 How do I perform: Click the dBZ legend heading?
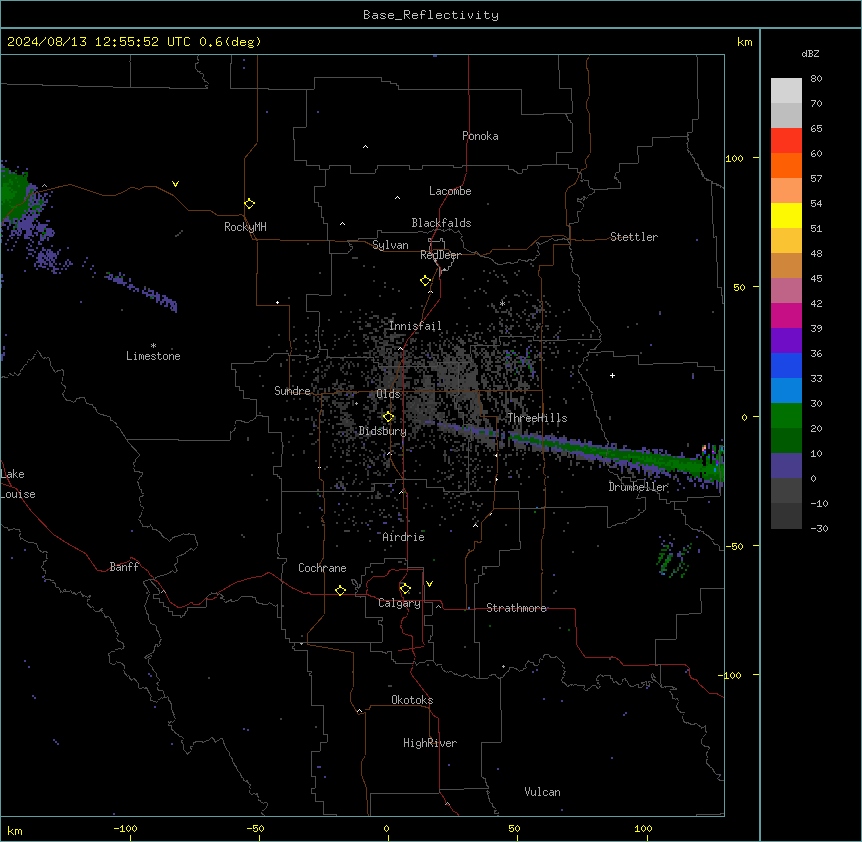[x=810, y=54]
